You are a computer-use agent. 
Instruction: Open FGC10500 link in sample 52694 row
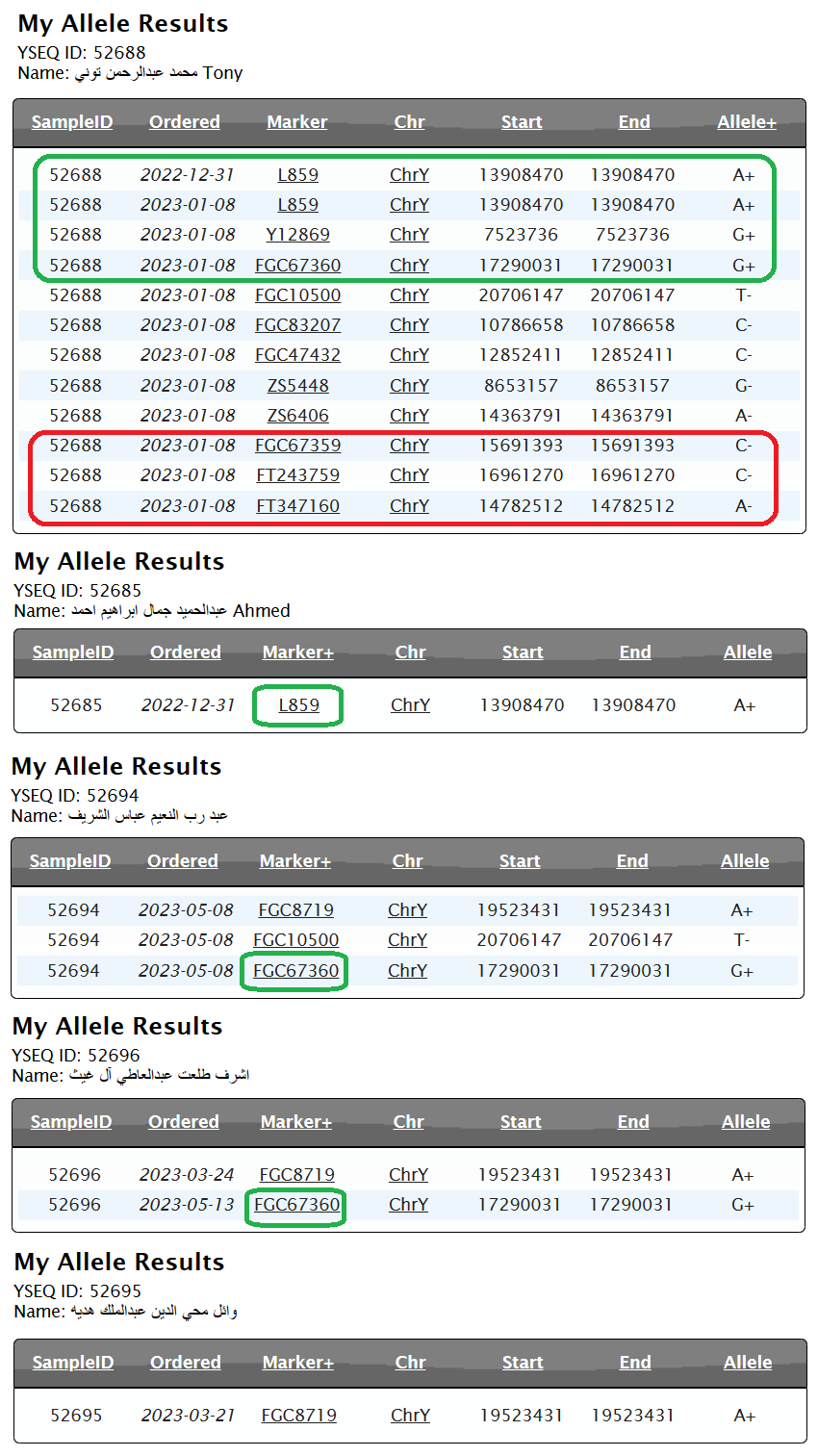pyautogui.click(x=295, y=940)
